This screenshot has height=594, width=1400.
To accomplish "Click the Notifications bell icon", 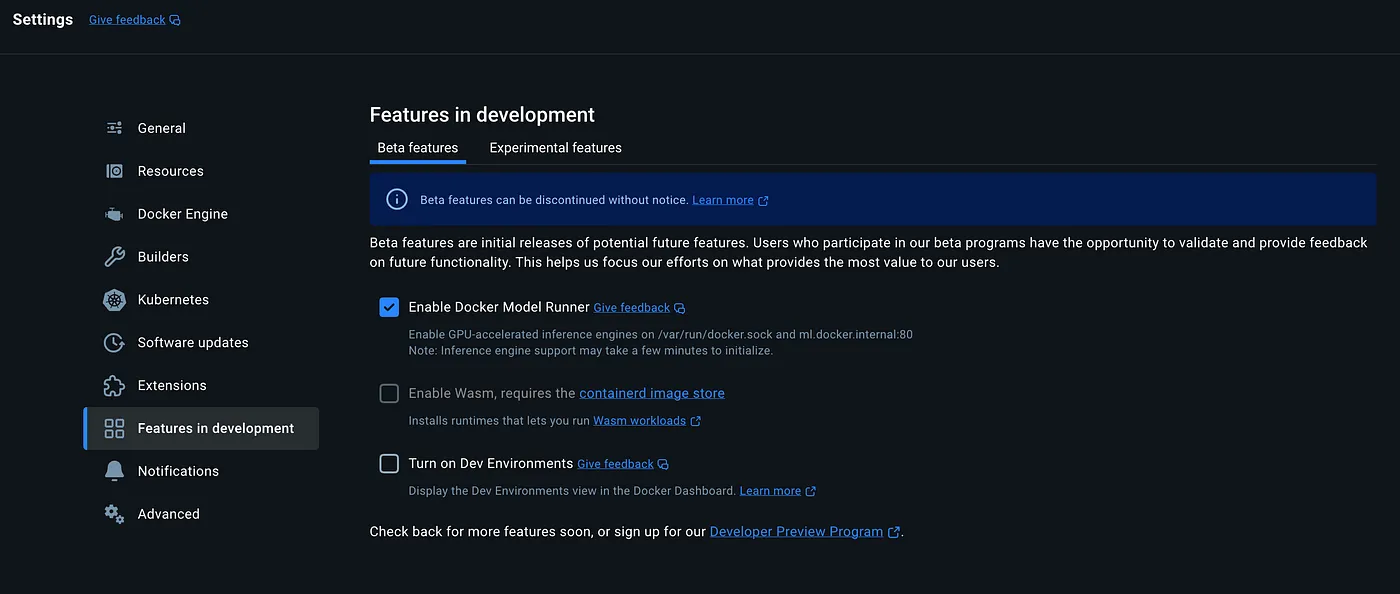I will point(114,471).
